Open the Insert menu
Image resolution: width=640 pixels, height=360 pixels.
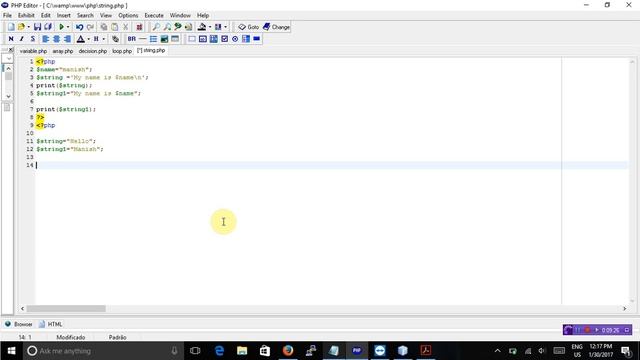pyautogui.click(x=64, y=16)
